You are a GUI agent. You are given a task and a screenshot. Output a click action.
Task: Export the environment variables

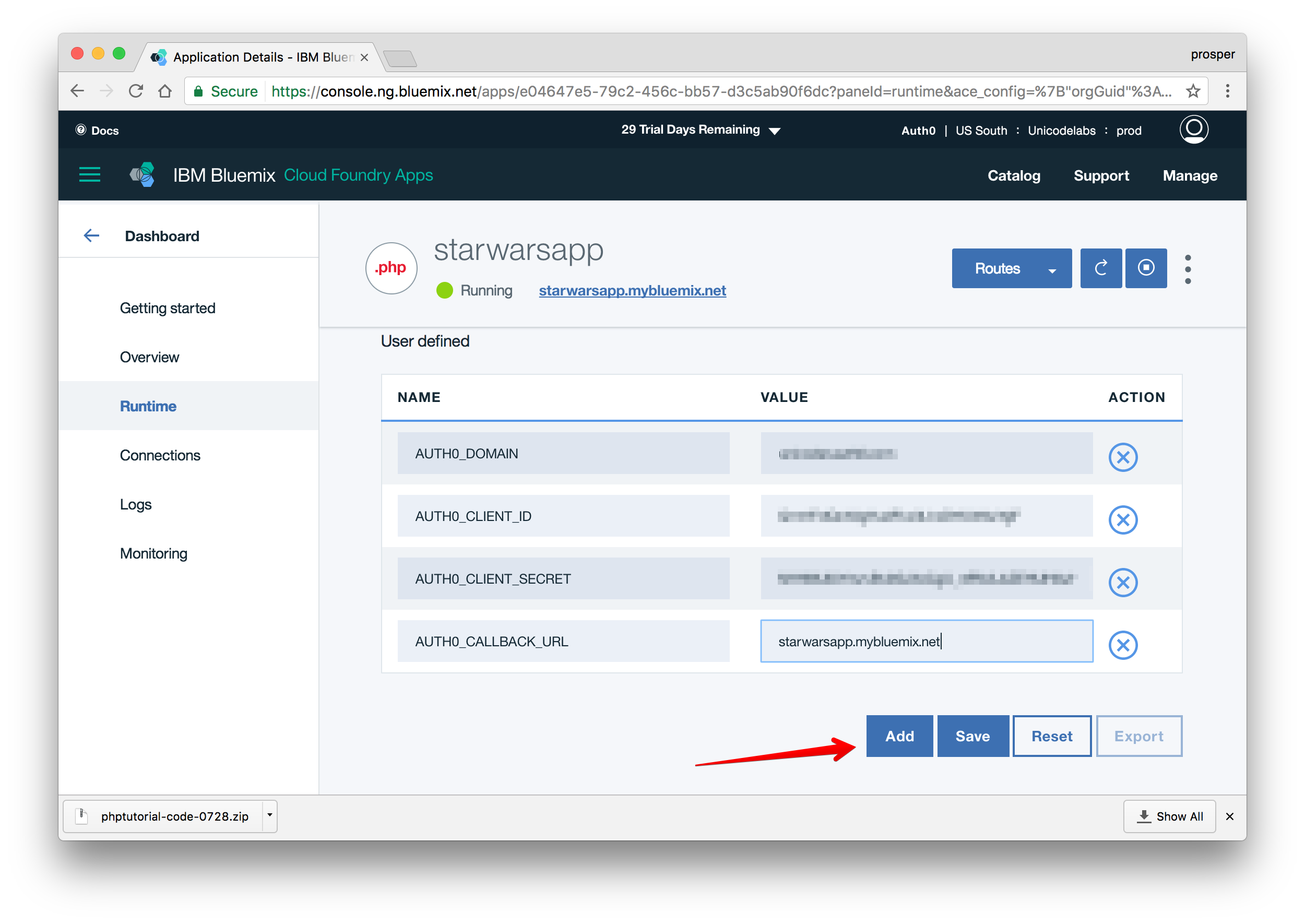point(1138,736)
